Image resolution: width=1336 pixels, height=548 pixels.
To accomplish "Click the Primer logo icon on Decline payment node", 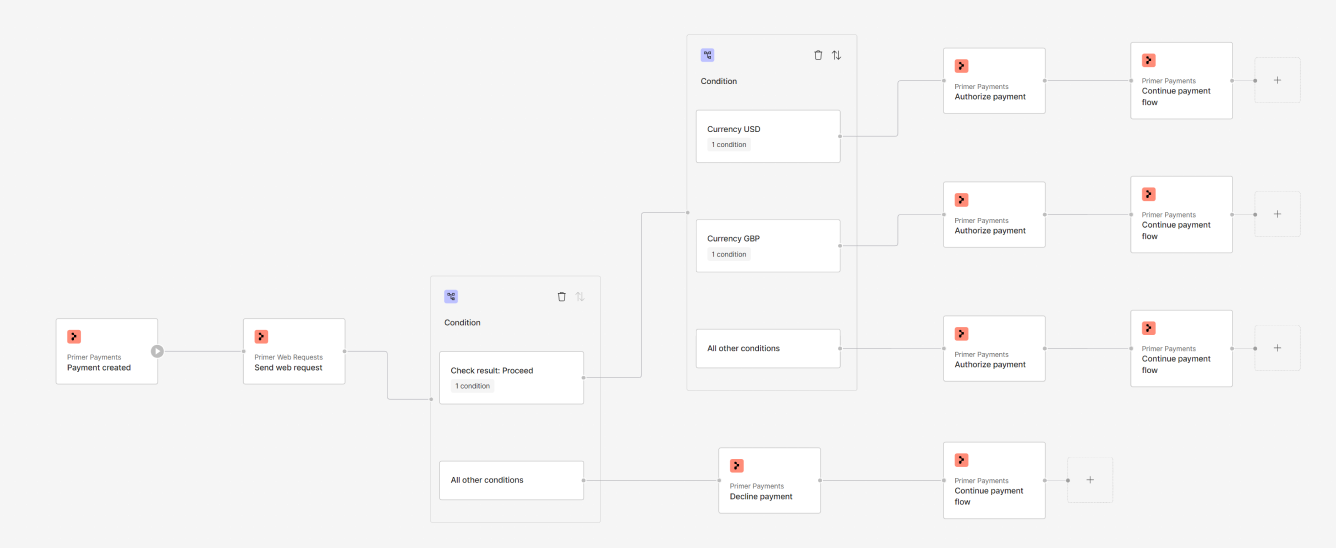I will point(736,466).
